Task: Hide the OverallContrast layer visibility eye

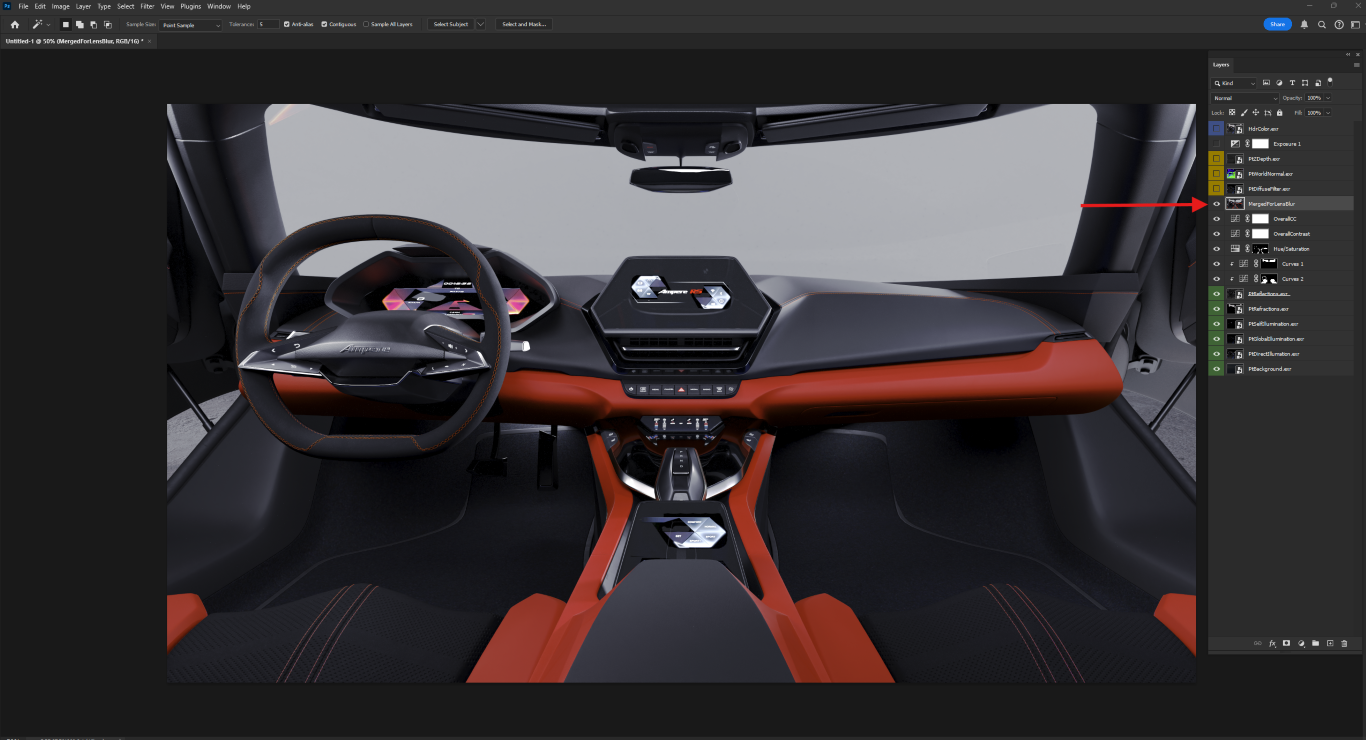Action: click(x=1216, y=234)
